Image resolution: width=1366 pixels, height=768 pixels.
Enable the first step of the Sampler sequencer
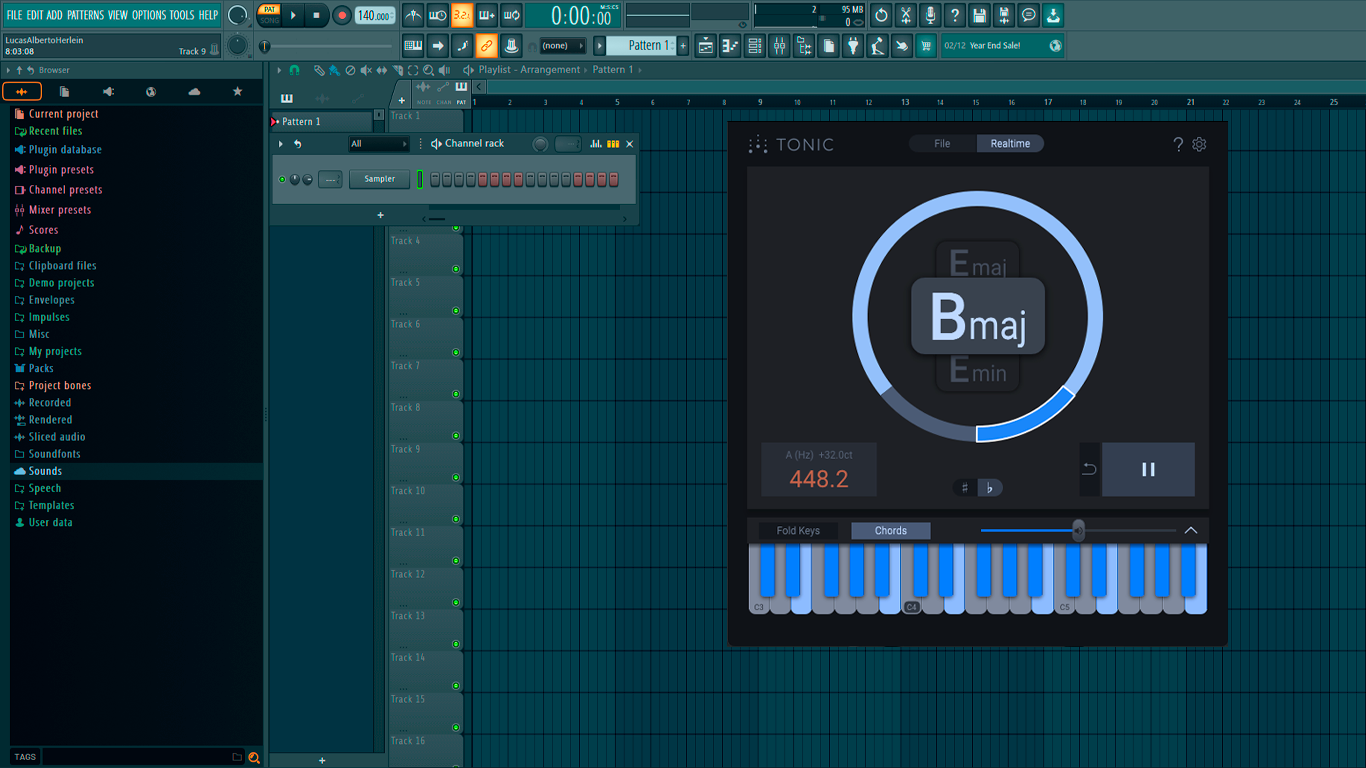click(x=434, y=179)
